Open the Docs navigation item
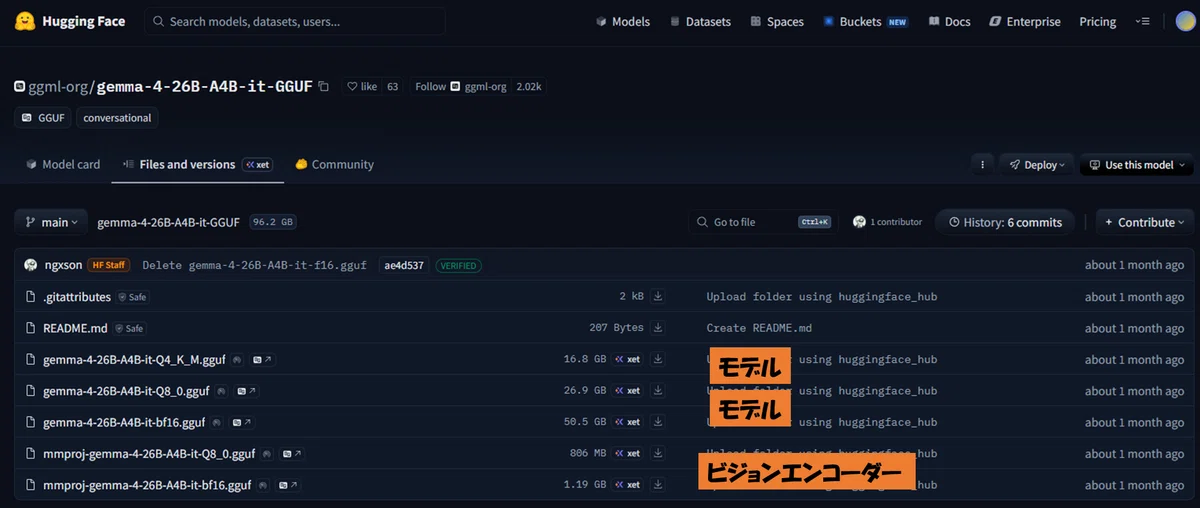 point(949,22)
